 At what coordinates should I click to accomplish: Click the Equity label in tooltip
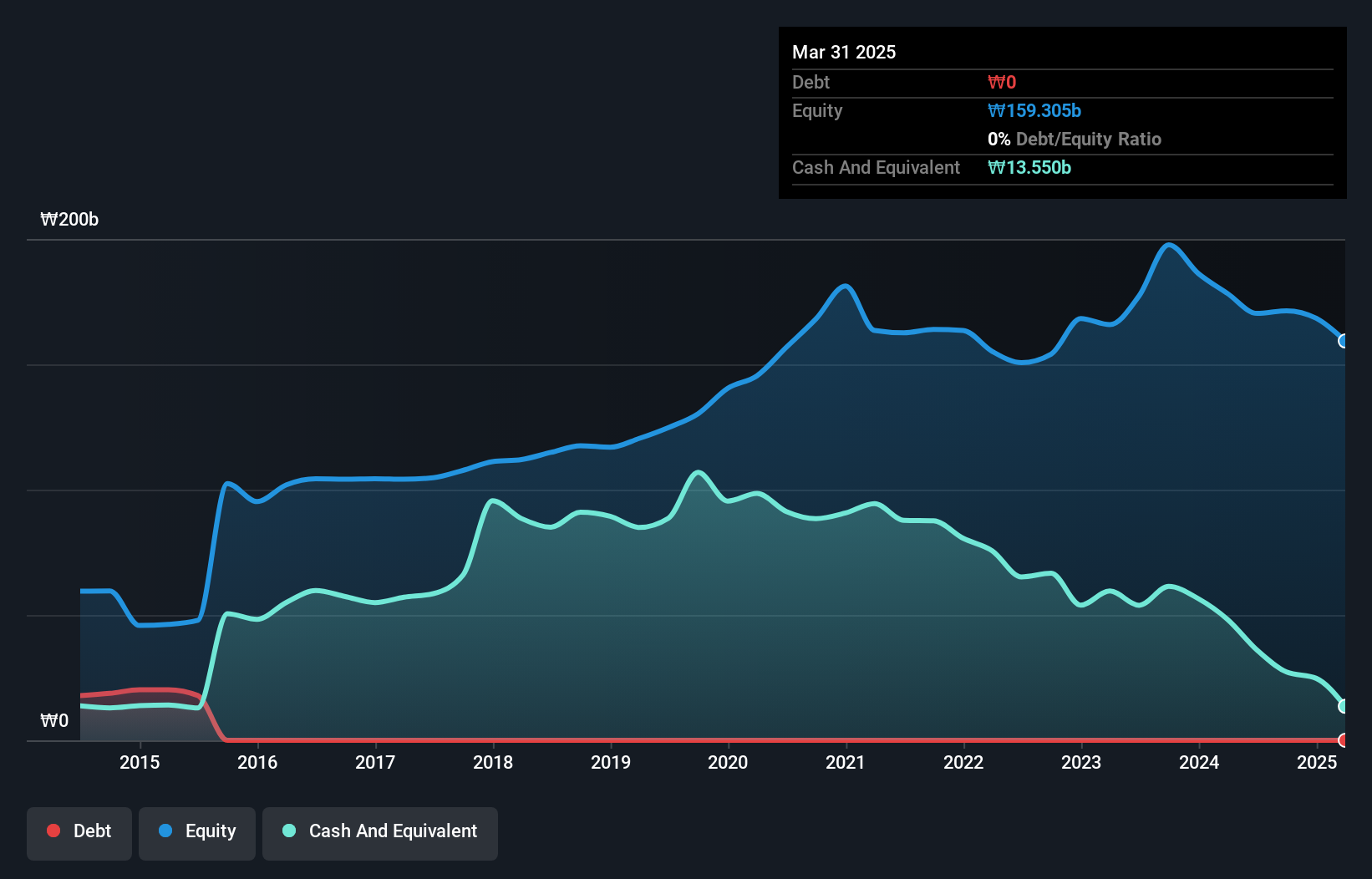(x=817, y=110)
